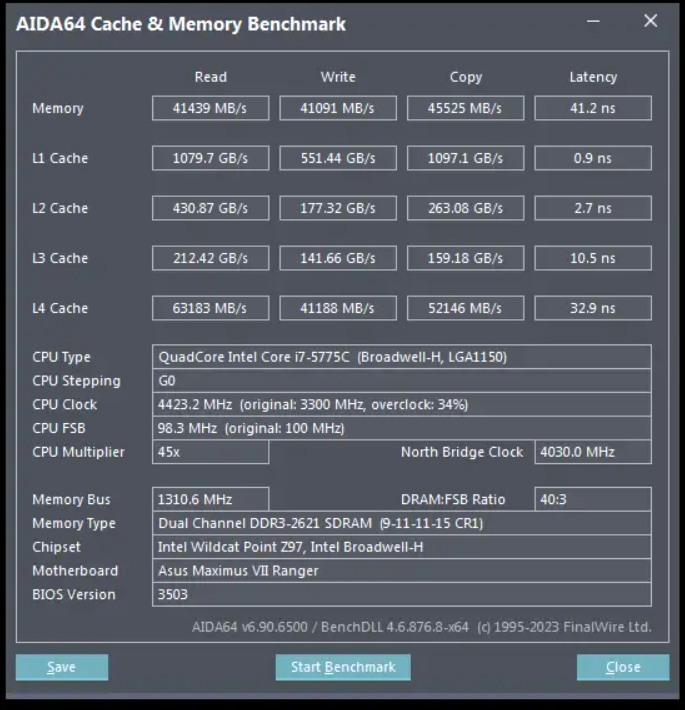Select L3 Cache copy 159.18 GB/s
Screen dimensions: 685x710
pyautogui.click(x=465, y=258)
